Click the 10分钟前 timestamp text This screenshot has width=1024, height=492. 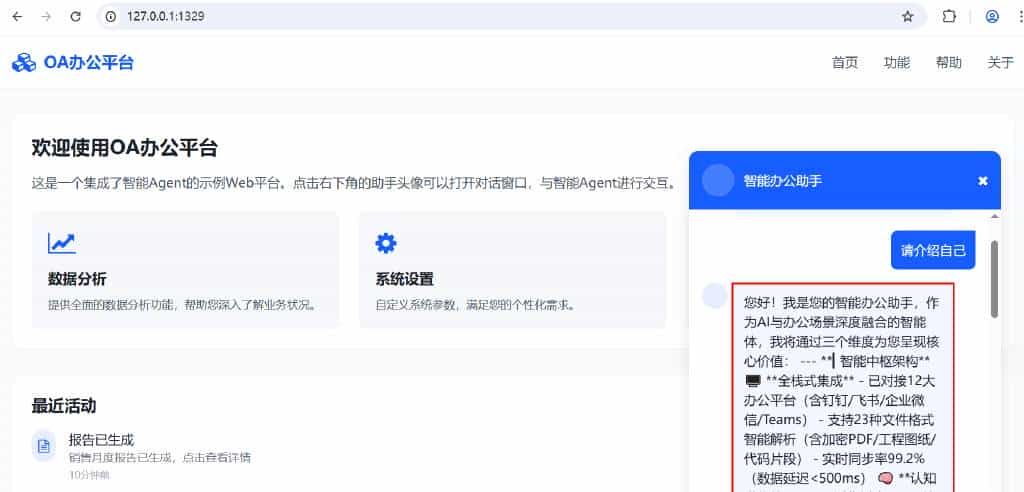coord(89,475)
